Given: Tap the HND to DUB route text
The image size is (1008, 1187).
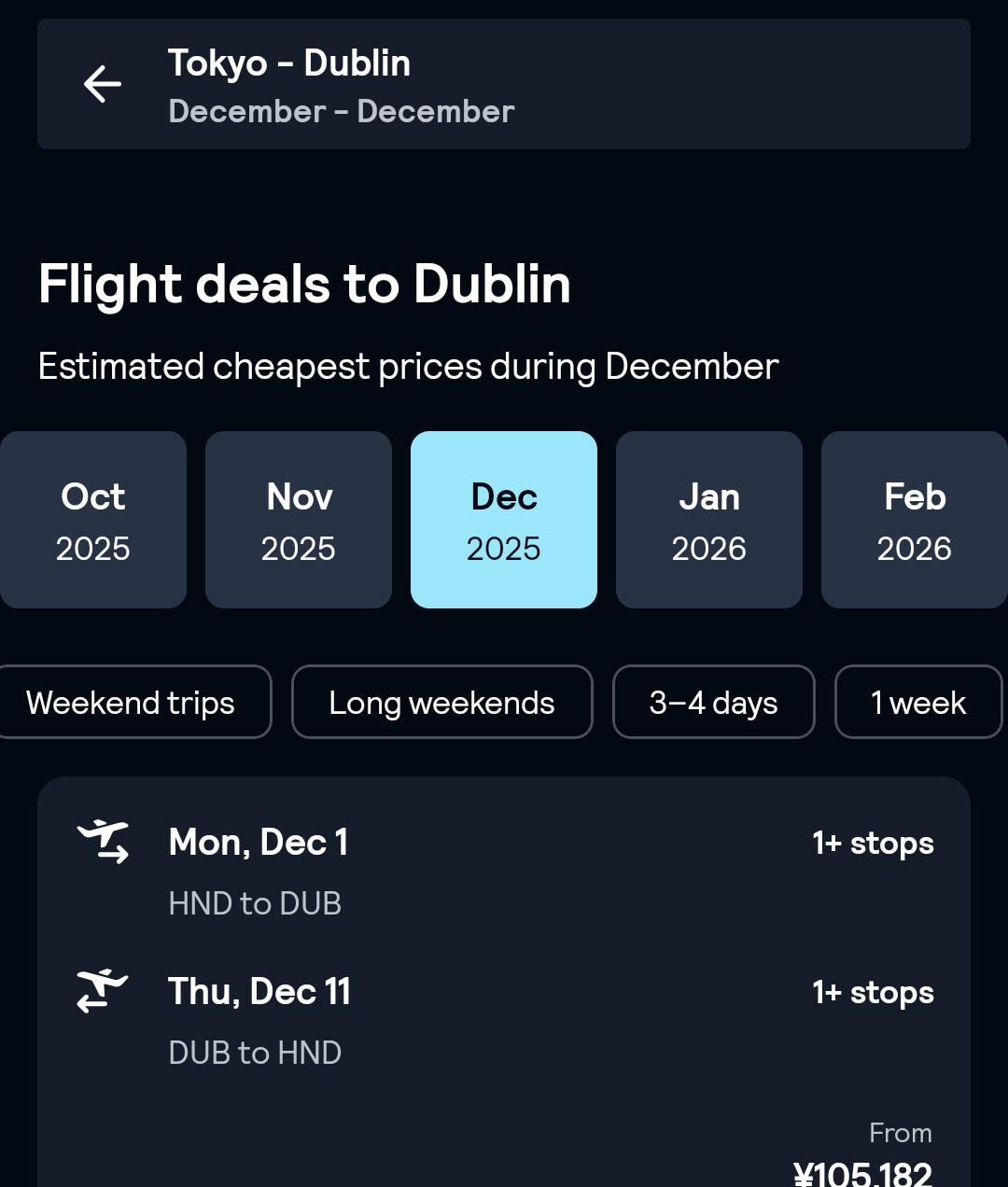Looking at the screenshot, I should [255, 903].
